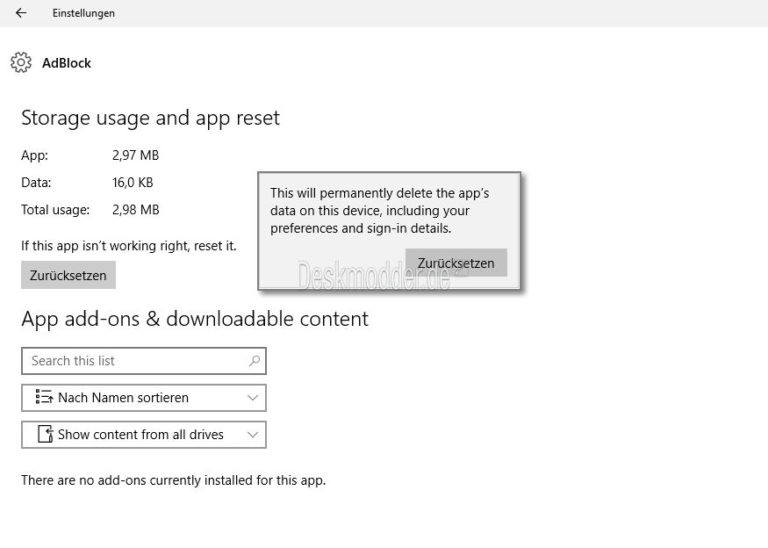Screen dimensions: 768x548
Task: Click the Einstellungen window title
Action: tap(84, 13)
